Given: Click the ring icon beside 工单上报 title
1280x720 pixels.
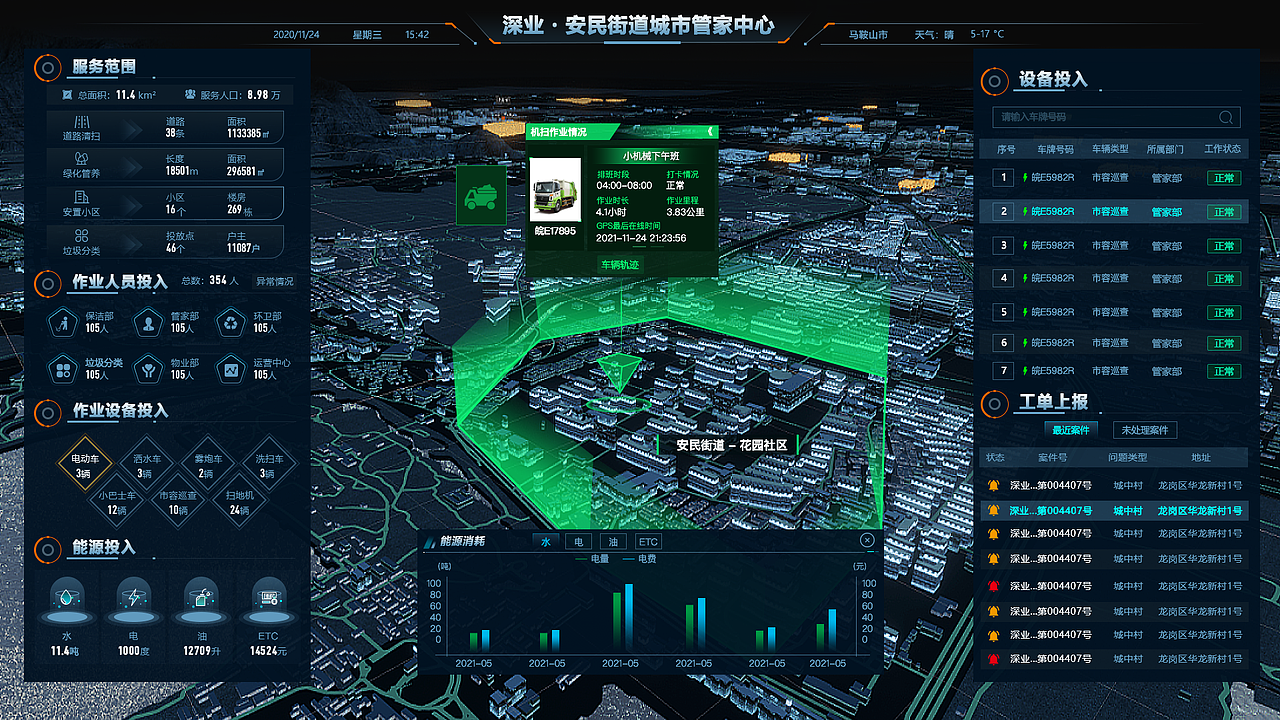Looking at the screenshot, I should point(994,404).
